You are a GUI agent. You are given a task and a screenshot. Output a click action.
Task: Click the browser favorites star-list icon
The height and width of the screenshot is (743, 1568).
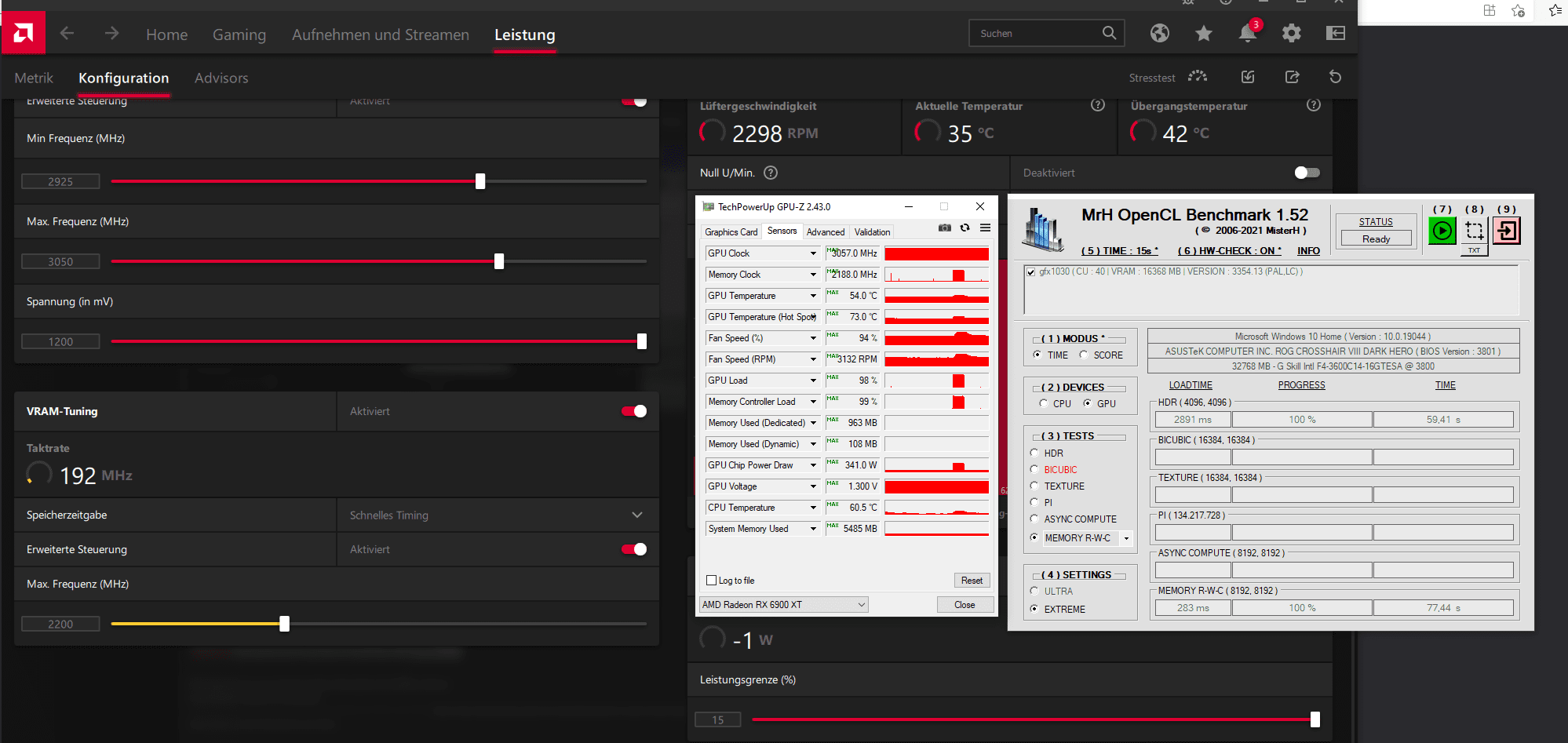[1554, 10]
